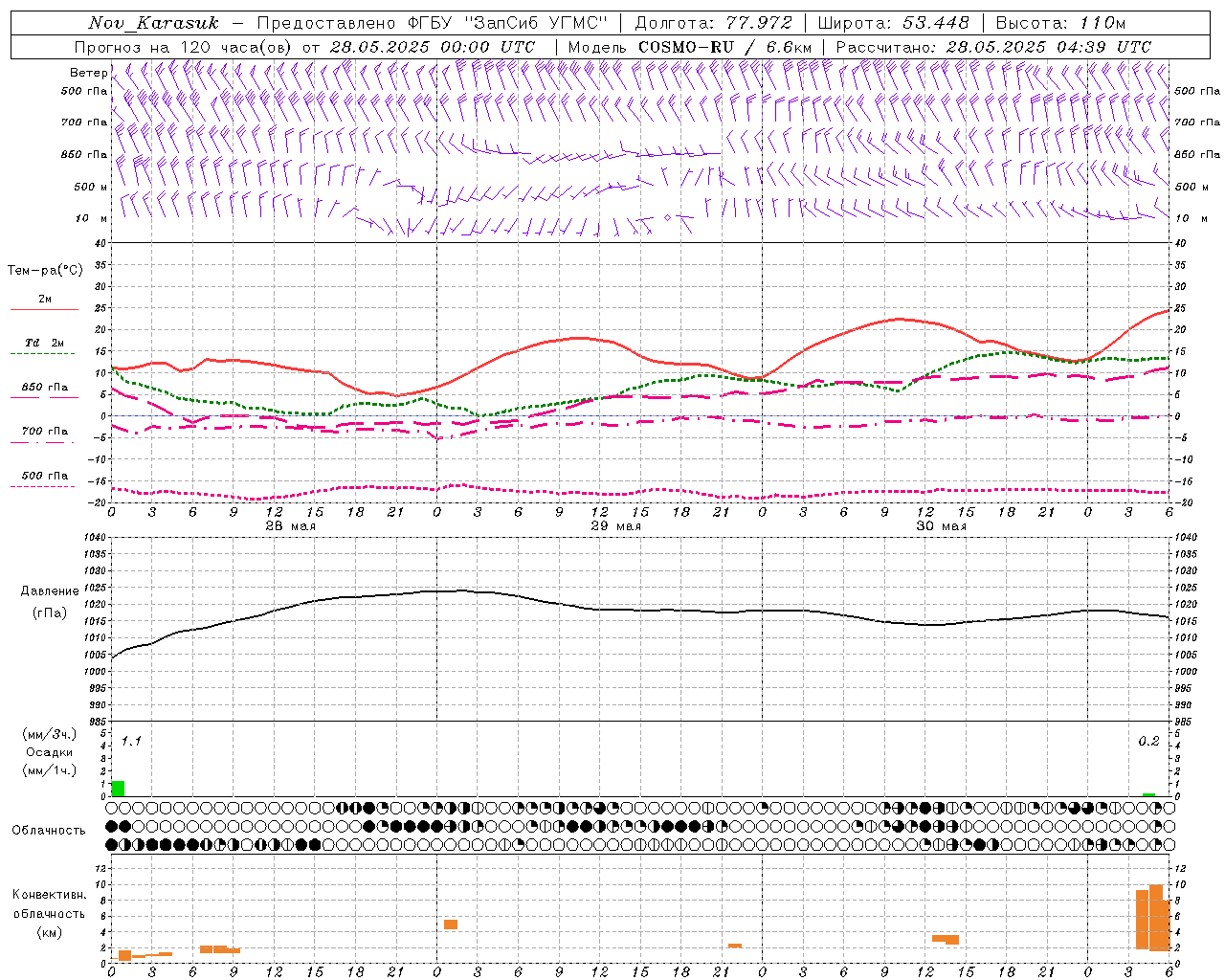Click the "29 мая" date label
The image size is (1225, 980).
[x=615, y=526]
